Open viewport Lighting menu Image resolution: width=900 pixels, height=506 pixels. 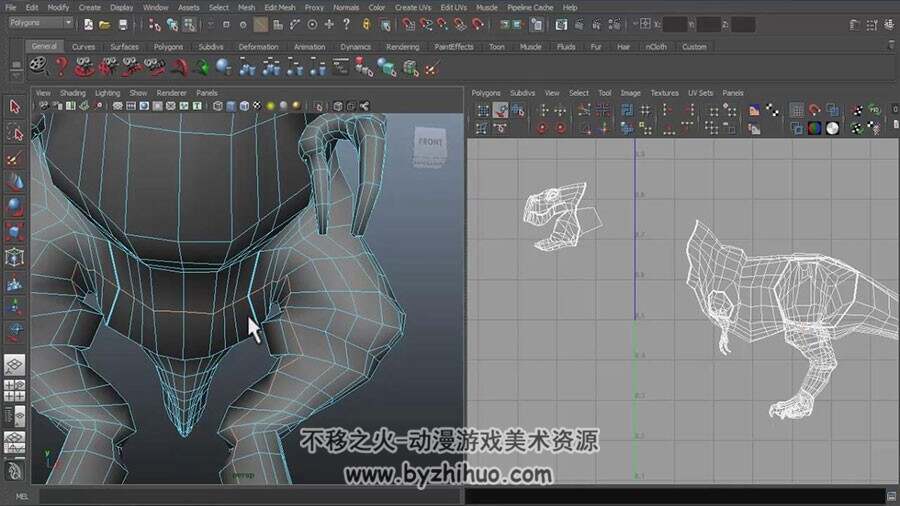click(x=107, y=93)
